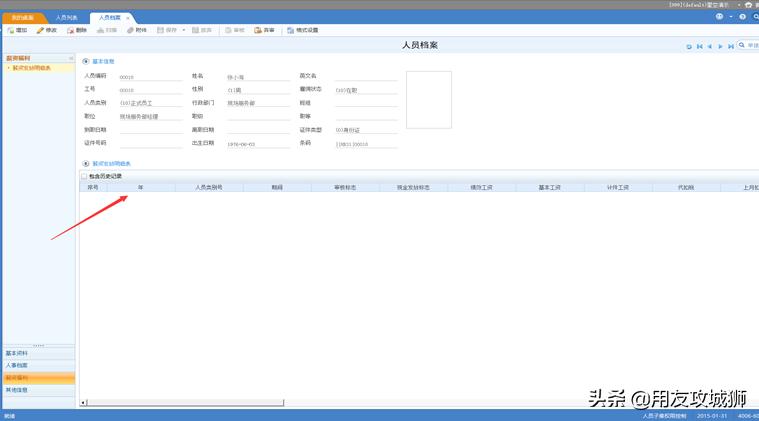The width and height of the screenshot is (759, 421).
Task: Click the smiley face icon in the blue header
Action: [720, 16]
